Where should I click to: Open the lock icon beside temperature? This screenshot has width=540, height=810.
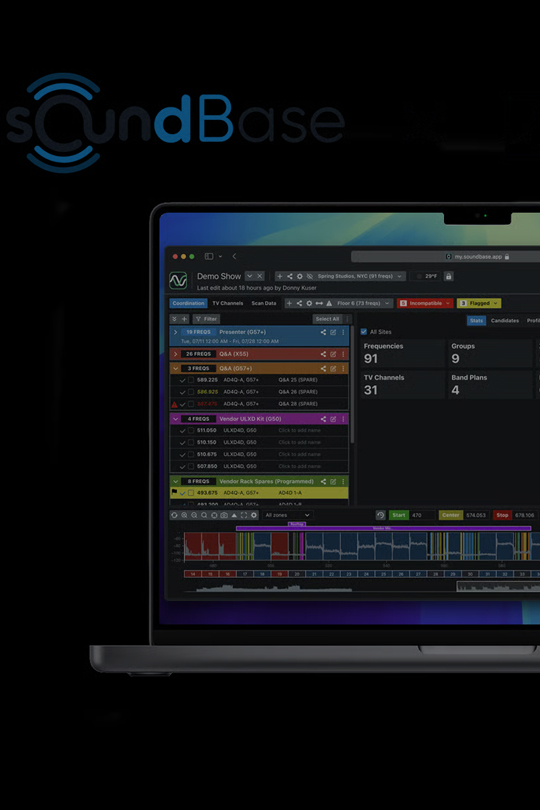(449, 276)
